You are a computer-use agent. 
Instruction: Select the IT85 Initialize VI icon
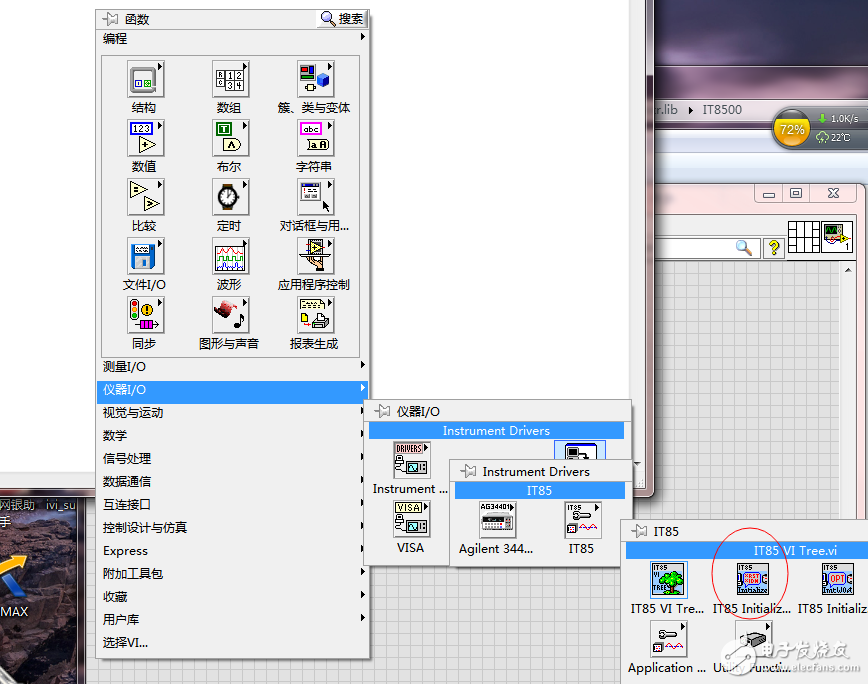(753, 579)
